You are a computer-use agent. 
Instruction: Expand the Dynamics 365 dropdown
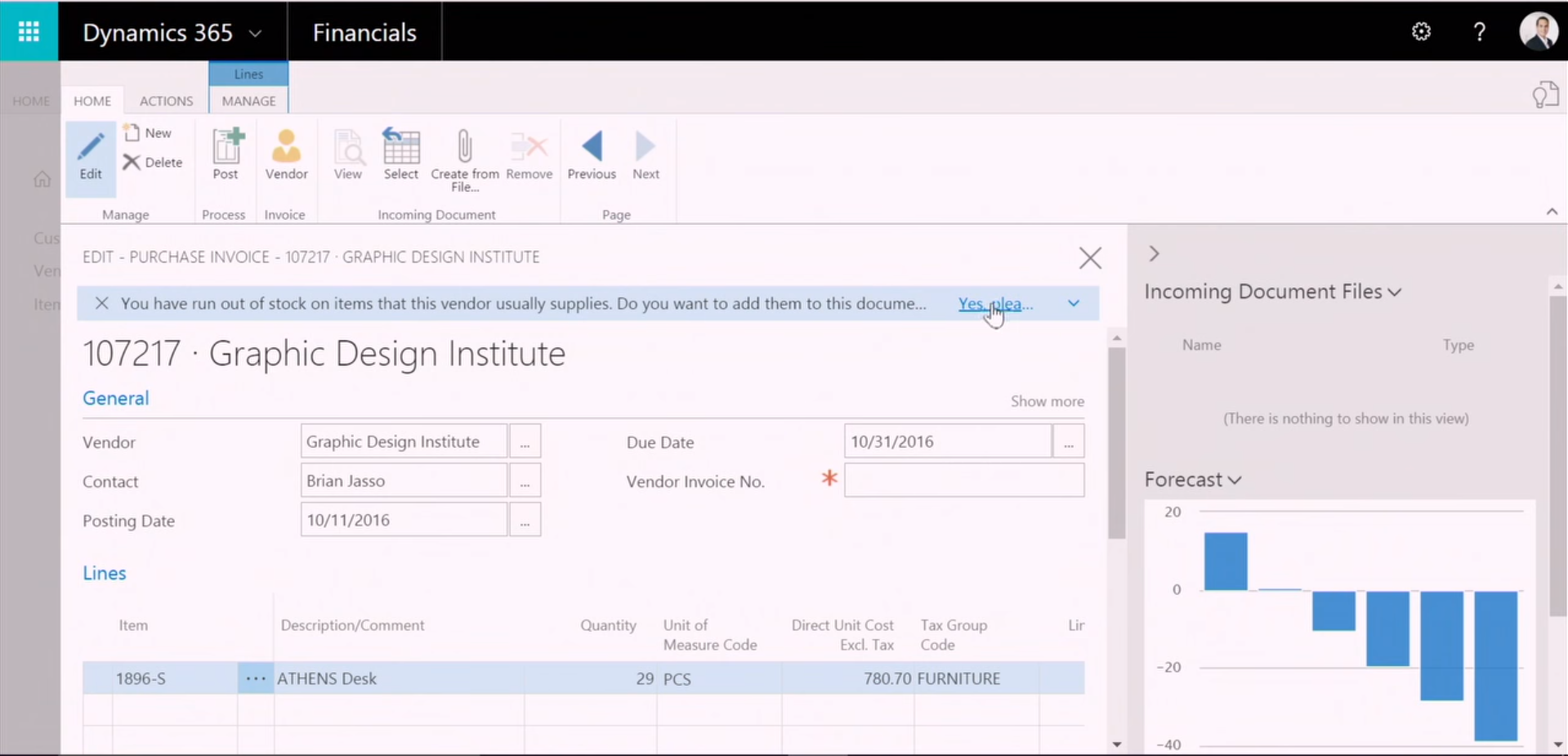coord(255,34)
